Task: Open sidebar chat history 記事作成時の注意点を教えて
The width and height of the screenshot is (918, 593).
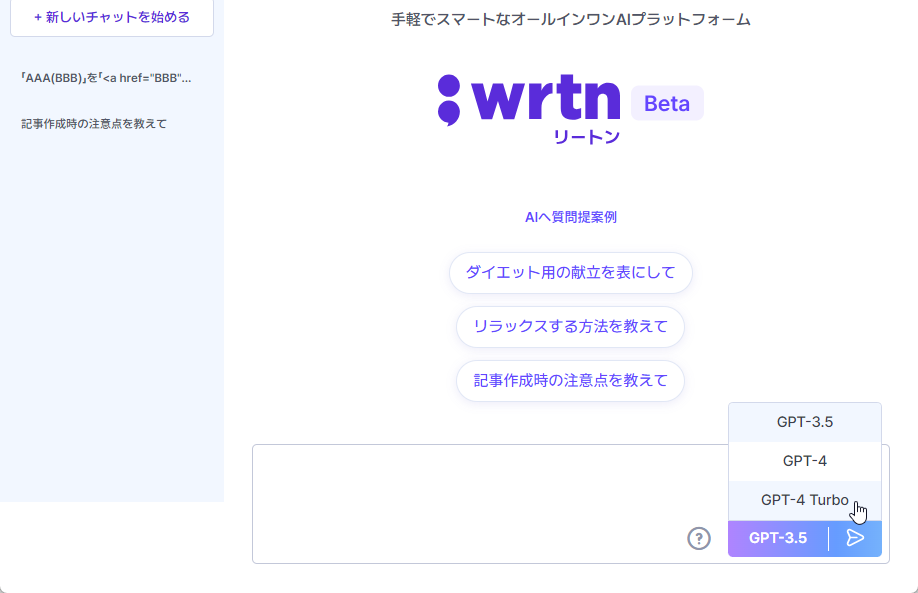Action: [x=94, y=124]
